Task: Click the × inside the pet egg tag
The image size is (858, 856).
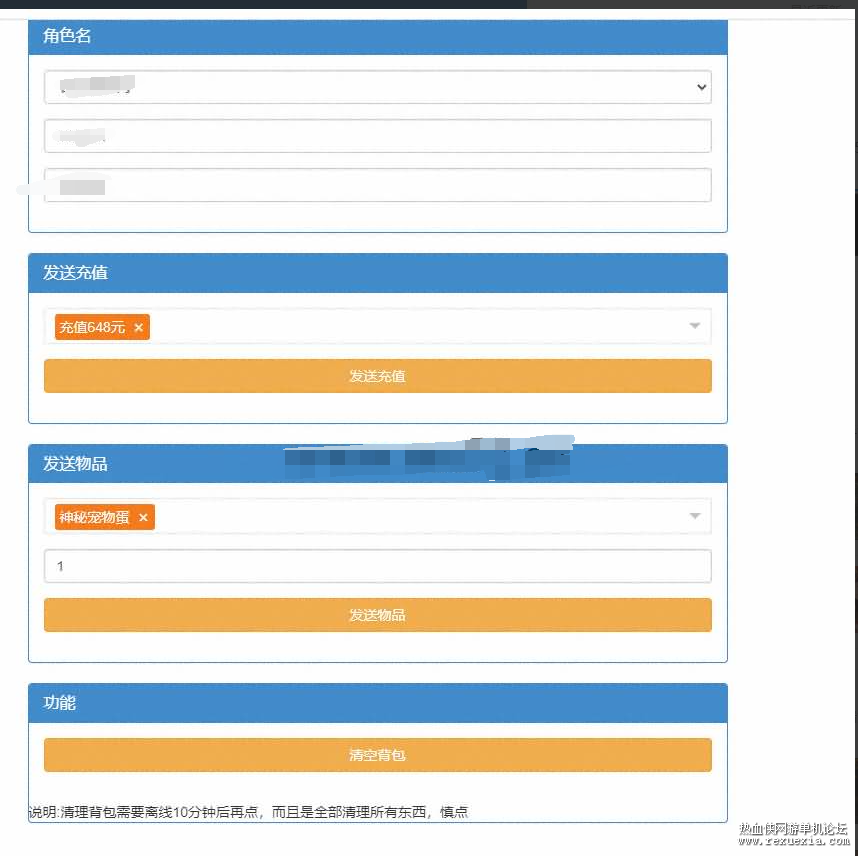Action: pos(143,517)
